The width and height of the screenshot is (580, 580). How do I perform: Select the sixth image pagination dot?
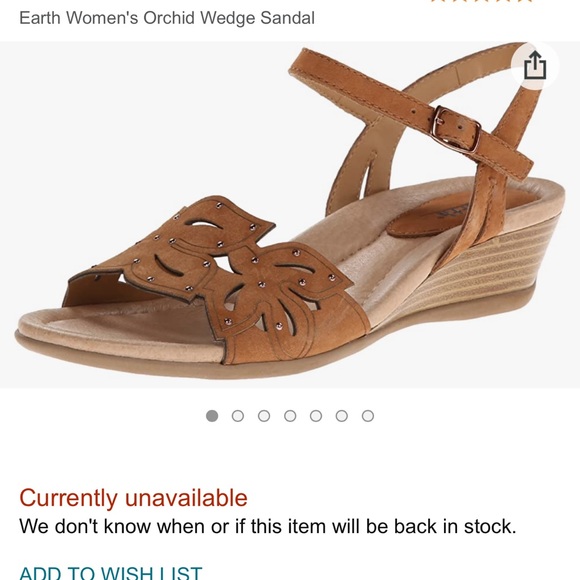pos(342,416)
